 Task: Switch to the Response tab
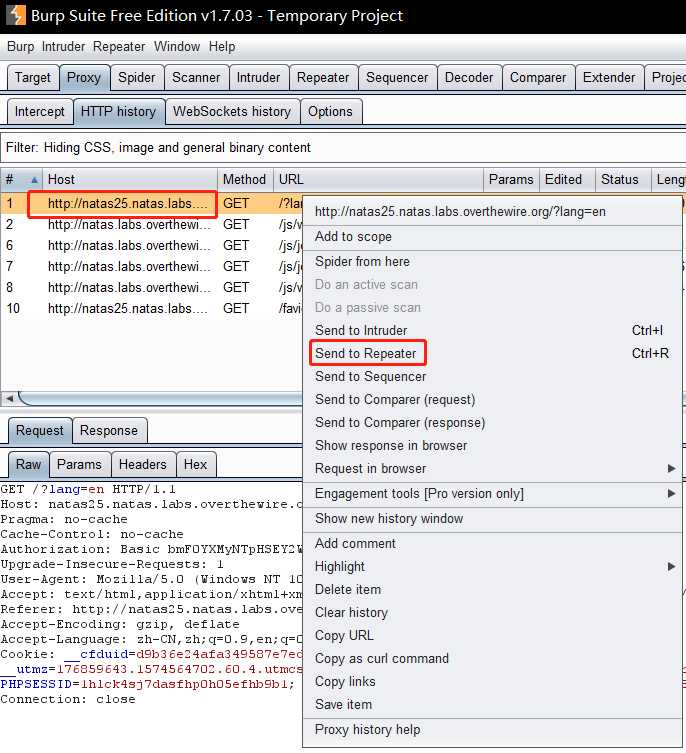(x=109, y=431)
